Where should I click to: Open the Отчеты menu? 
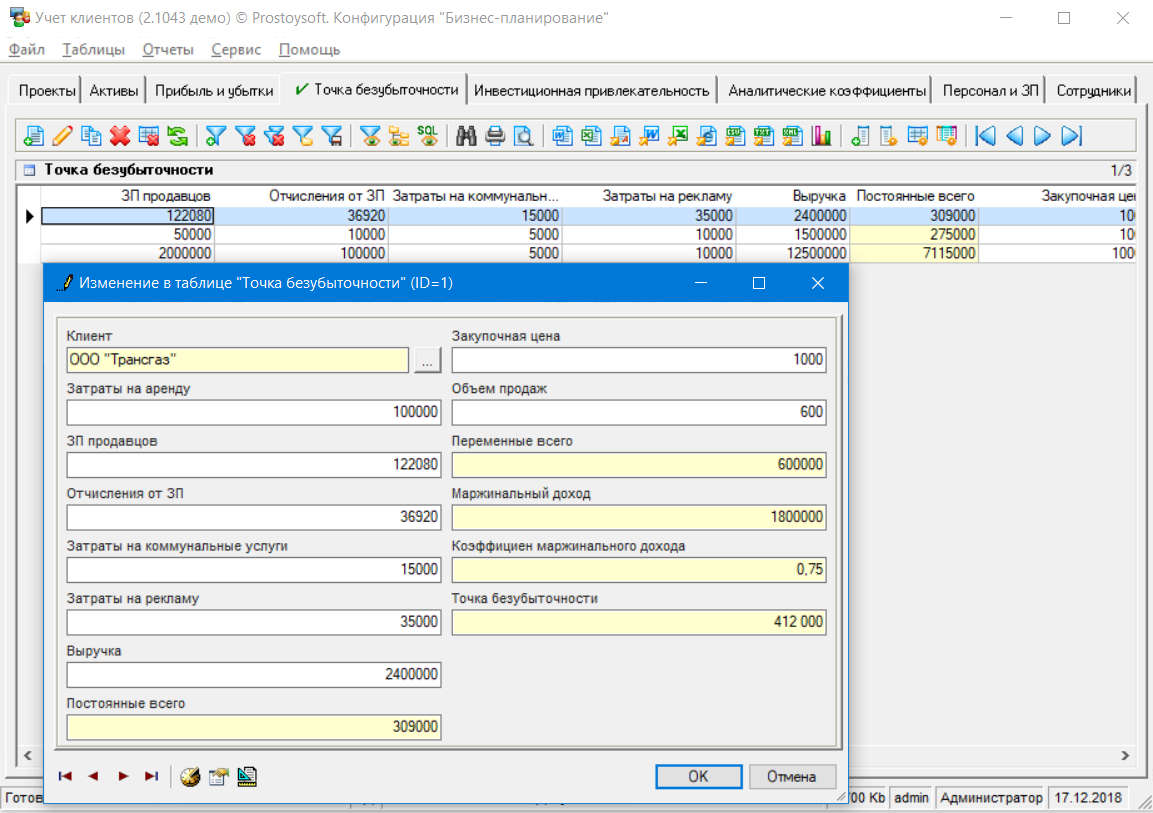pyautogui.click(x=168, y=49)
